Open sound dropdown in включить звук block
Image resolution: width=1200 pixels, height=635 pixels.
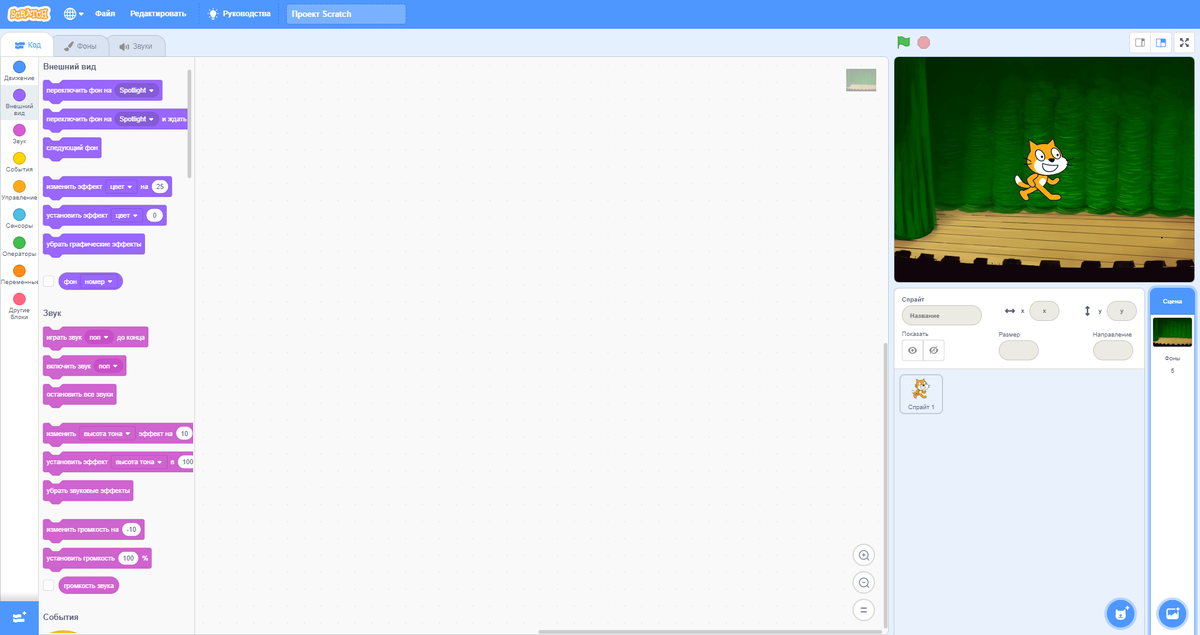click(x=108, y=366)
